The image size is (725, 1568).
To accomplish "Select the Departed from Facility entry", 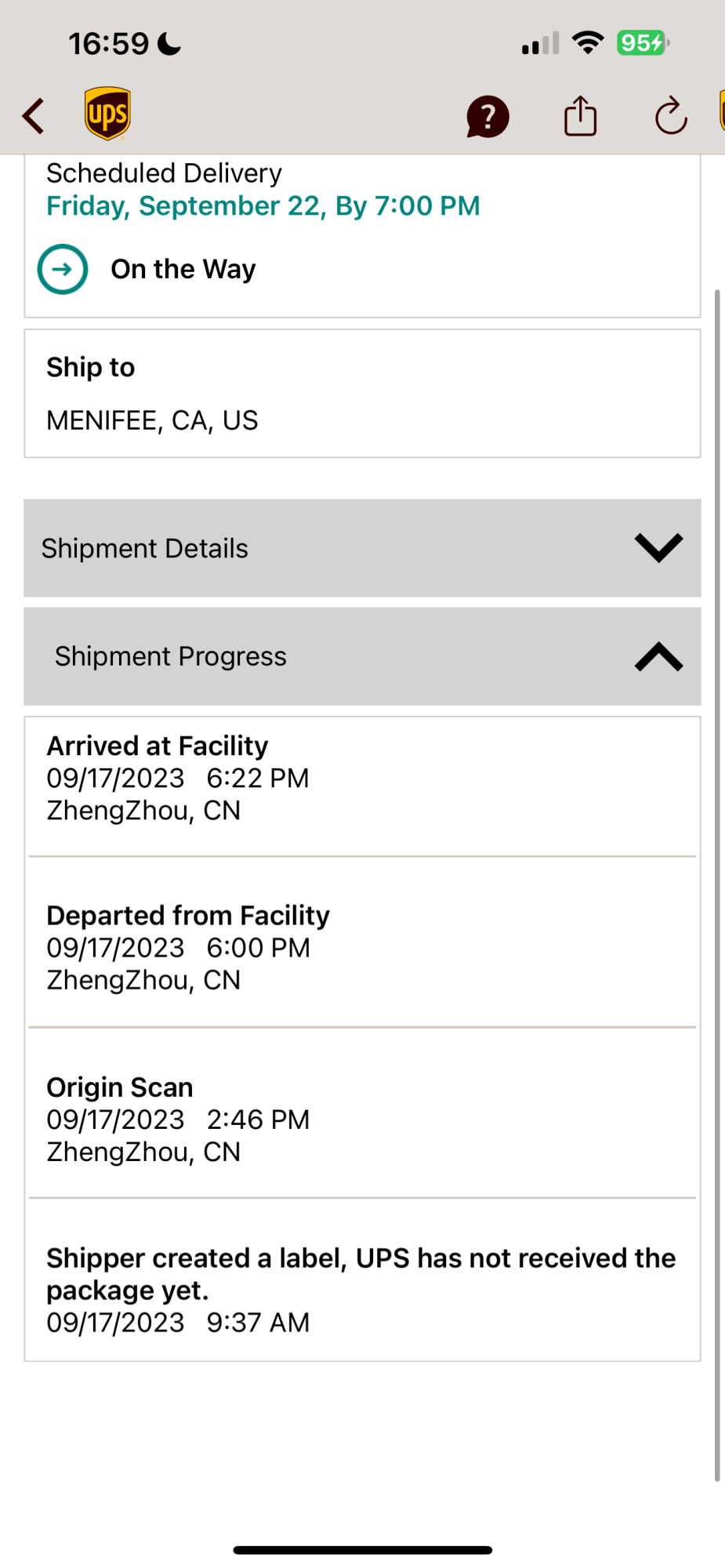I will click(x=362, y=947).
